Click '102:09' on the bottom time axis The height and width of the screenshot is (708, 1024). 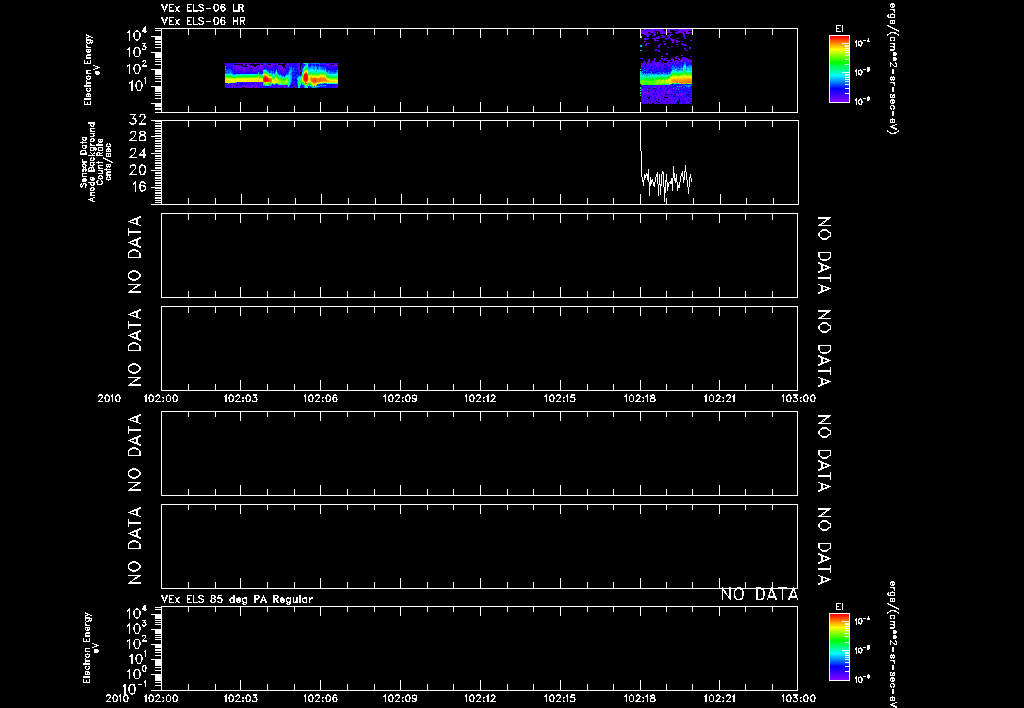click(400, 698)
